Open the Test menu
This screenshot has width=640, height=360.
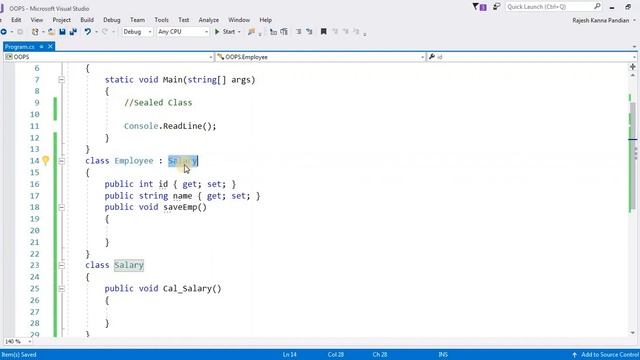[184, 20]
